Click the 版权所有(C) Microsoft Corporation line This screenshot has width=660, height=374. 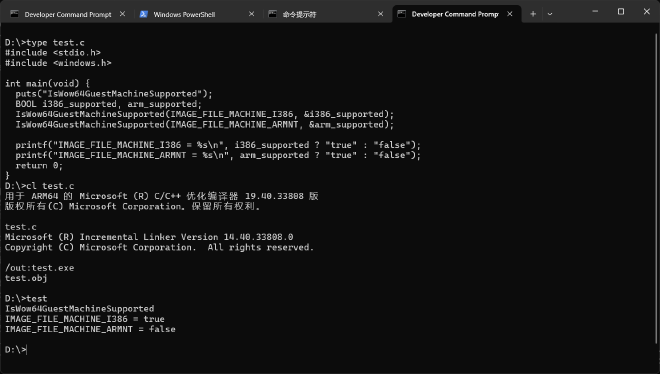[133, 206]
